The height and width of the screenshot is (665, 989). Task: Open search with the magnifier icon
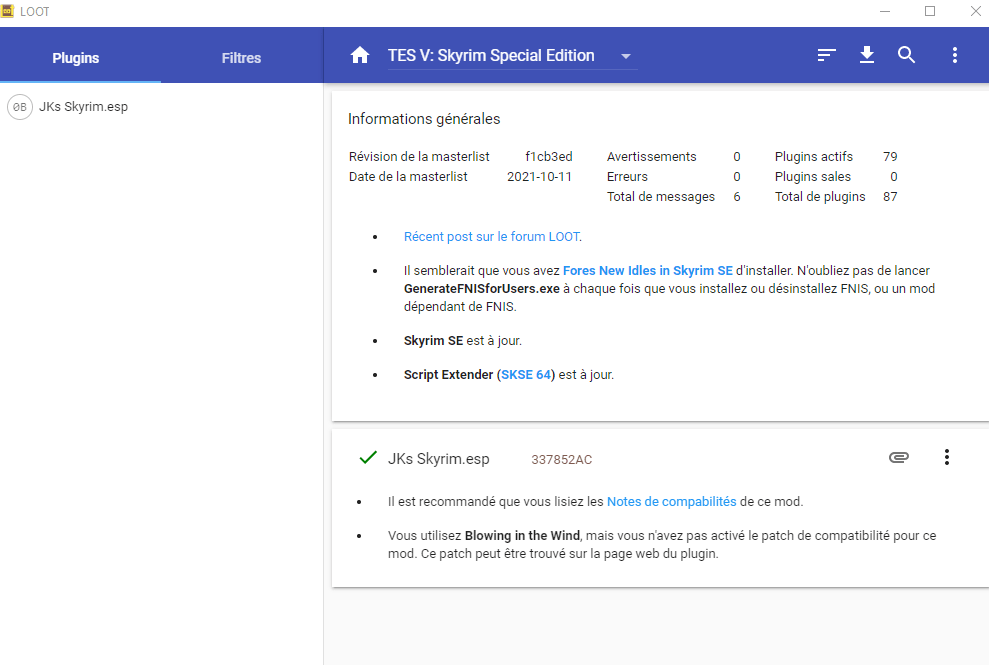pyautogui.click(x=907, y=56)
